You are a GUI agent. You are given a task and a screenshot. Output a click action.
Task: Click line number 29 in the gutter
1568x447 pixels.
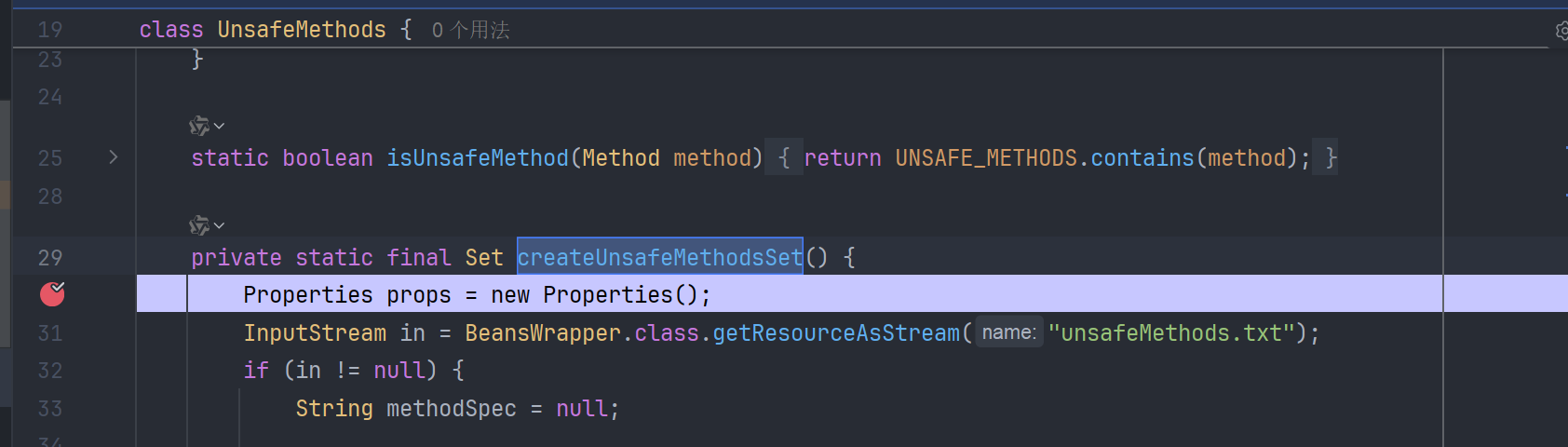tap(50, 258)
